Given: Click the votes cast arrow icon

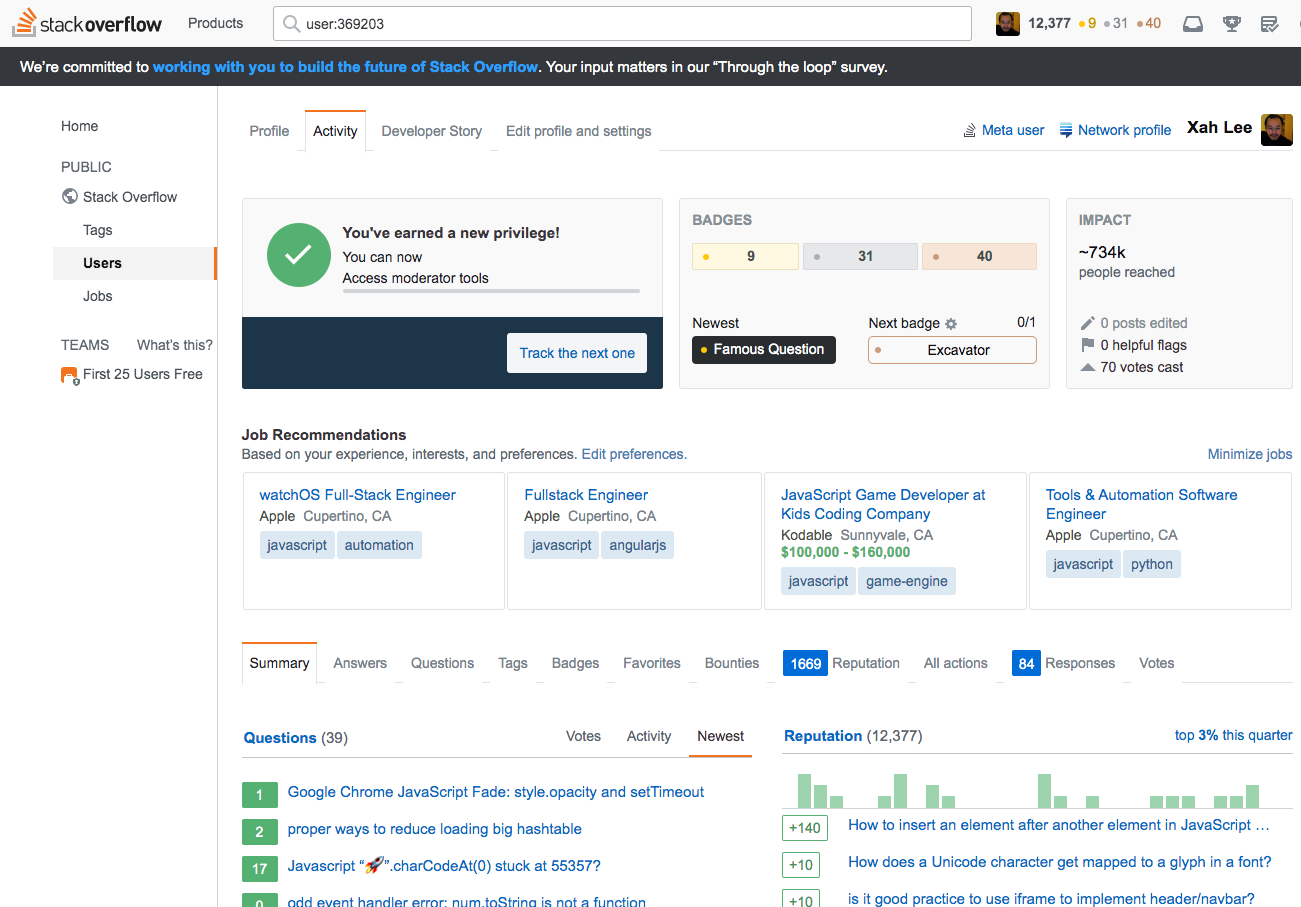Looking at the screenshot, I should [x=1088, y=367].
